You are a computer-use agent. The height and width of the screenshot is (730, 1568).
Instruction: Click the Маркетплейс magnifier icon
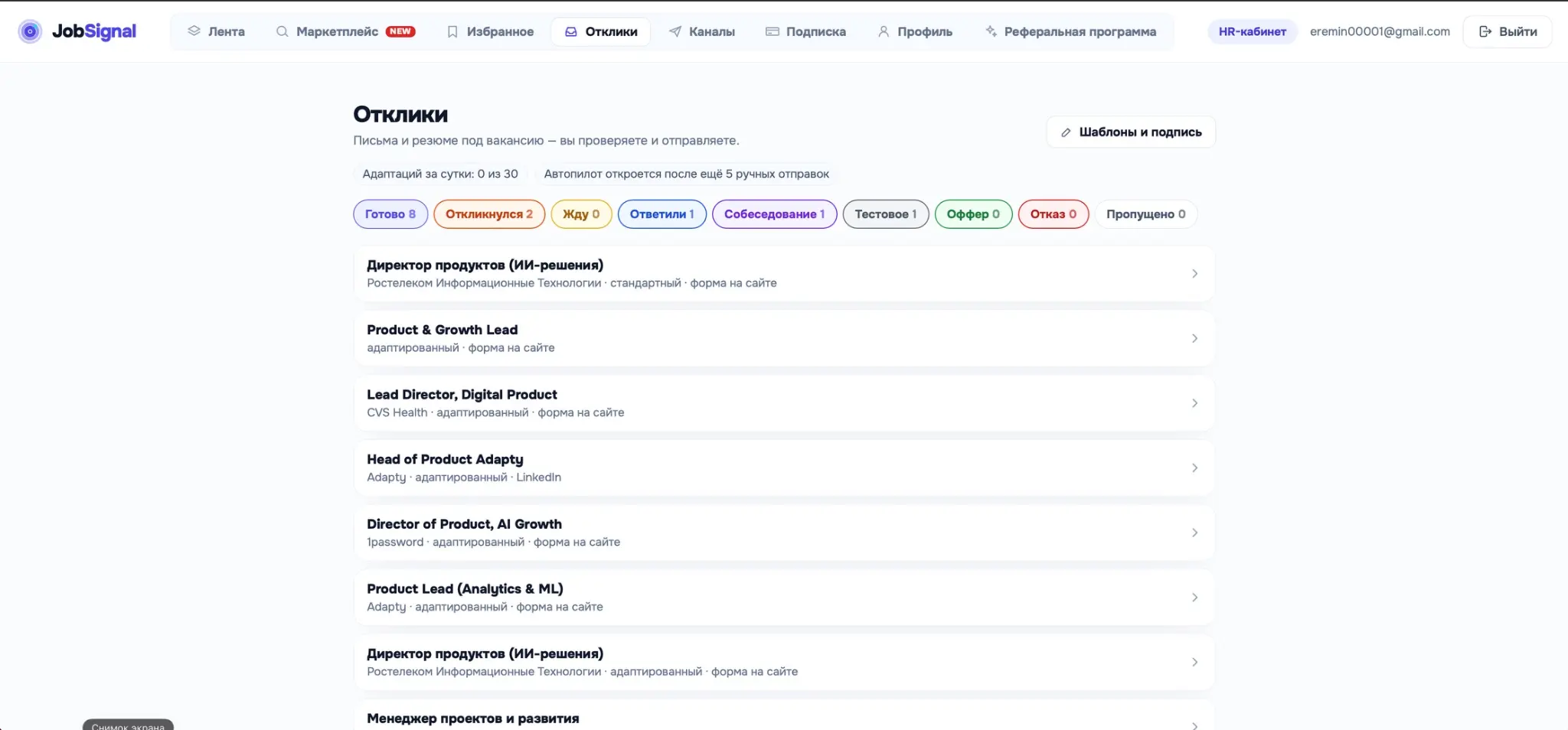point(282,31)
